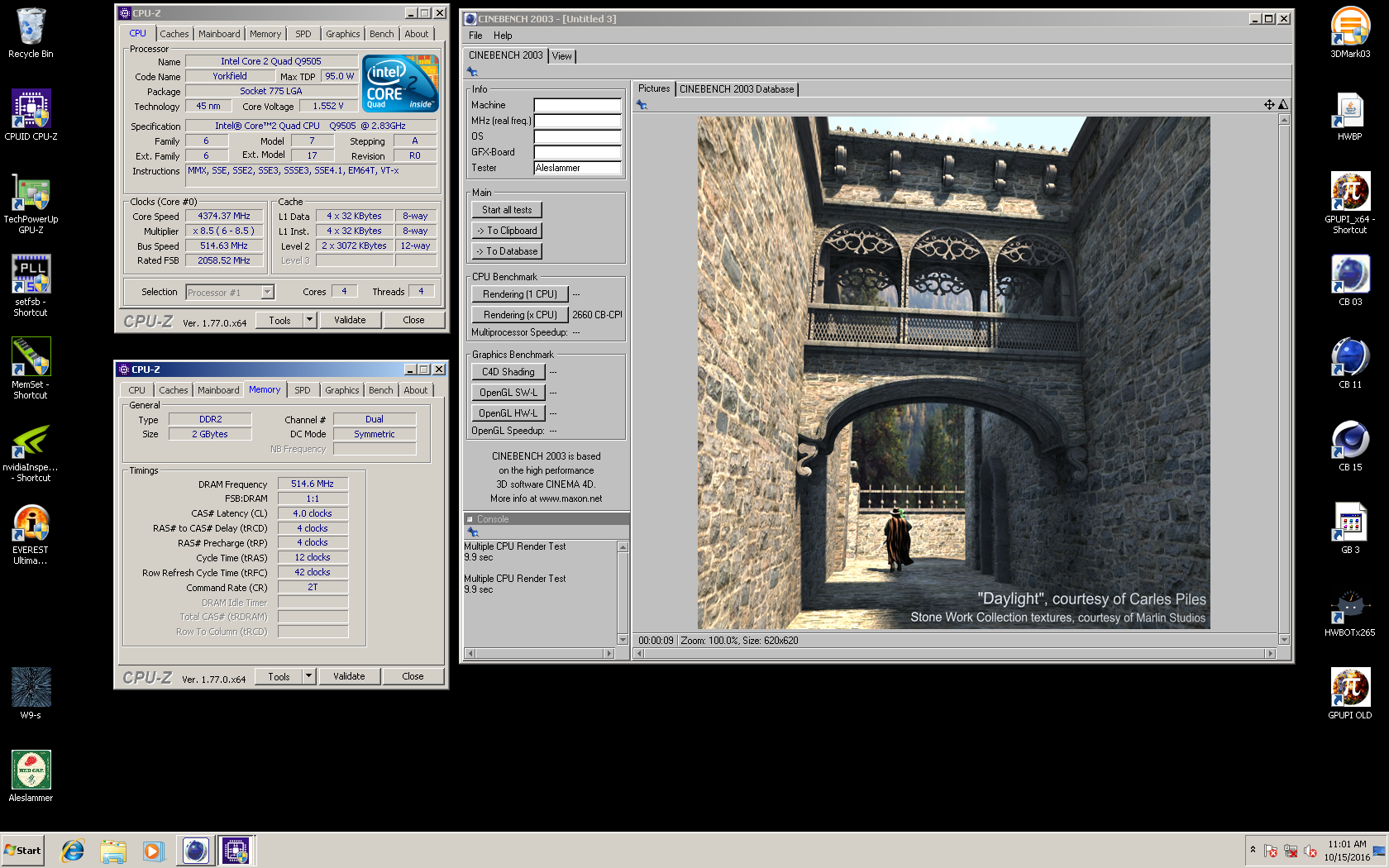
Task: Click the GFX-Board input field
Action: [577, 152]
